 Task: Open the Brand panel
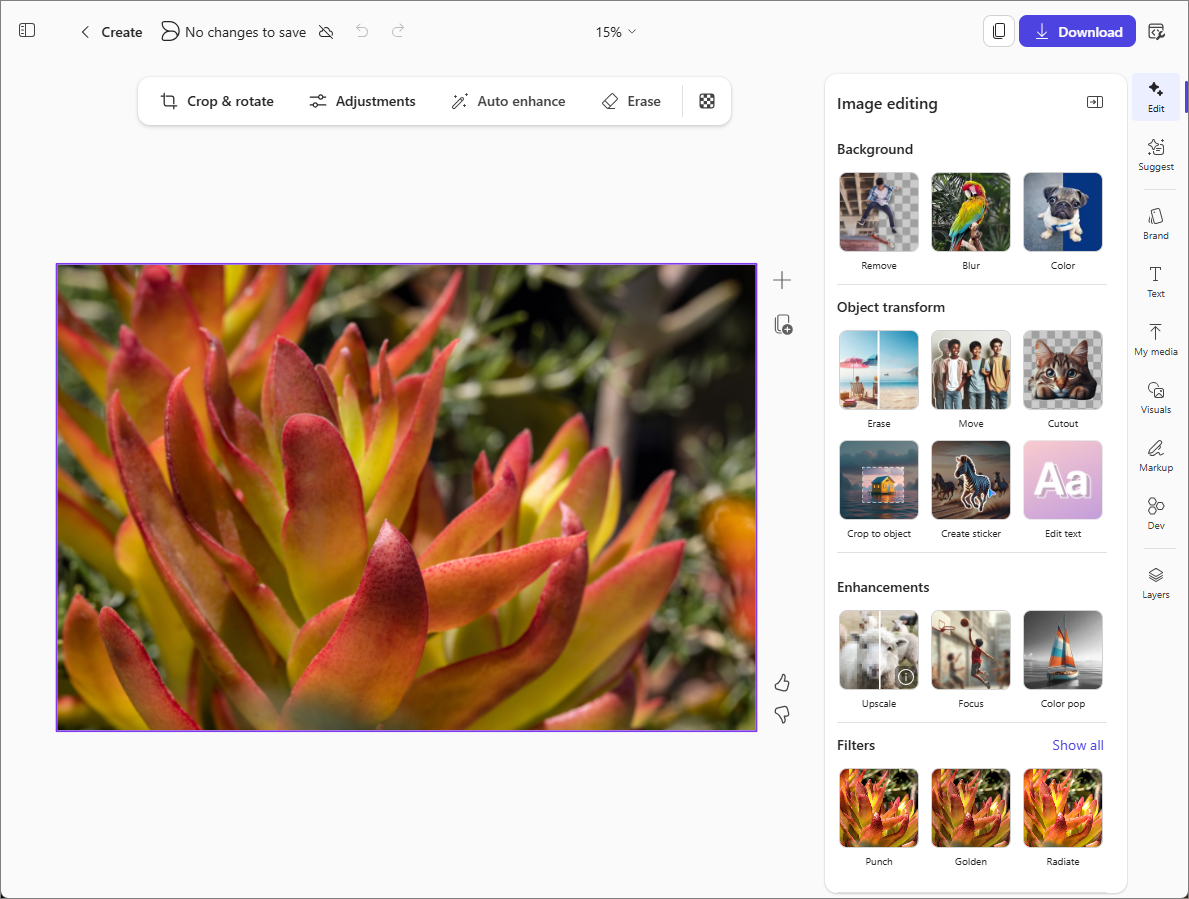pos(1155,224)
